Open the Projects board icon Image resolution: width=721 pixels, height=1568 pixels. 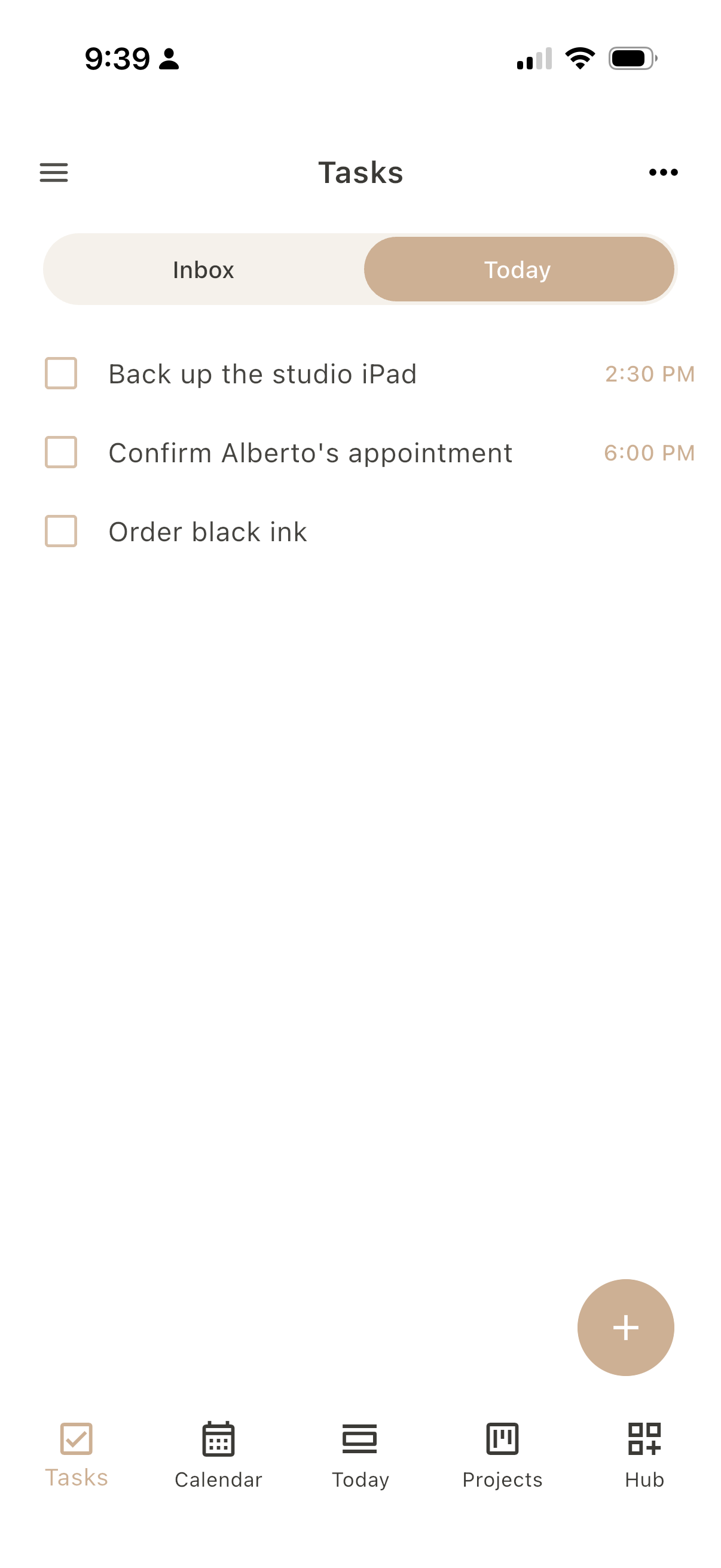(x=502, y=1438)
